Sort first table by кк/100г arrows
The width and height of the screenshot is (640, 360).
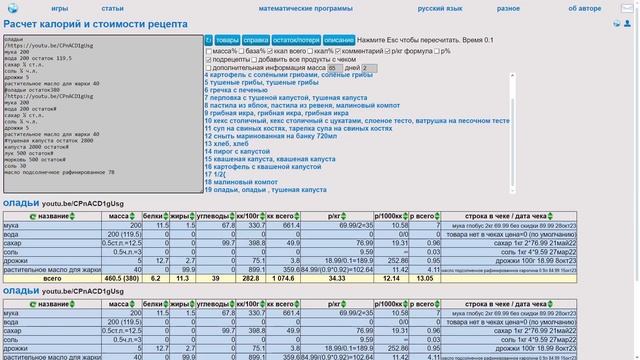click(262, 216)
